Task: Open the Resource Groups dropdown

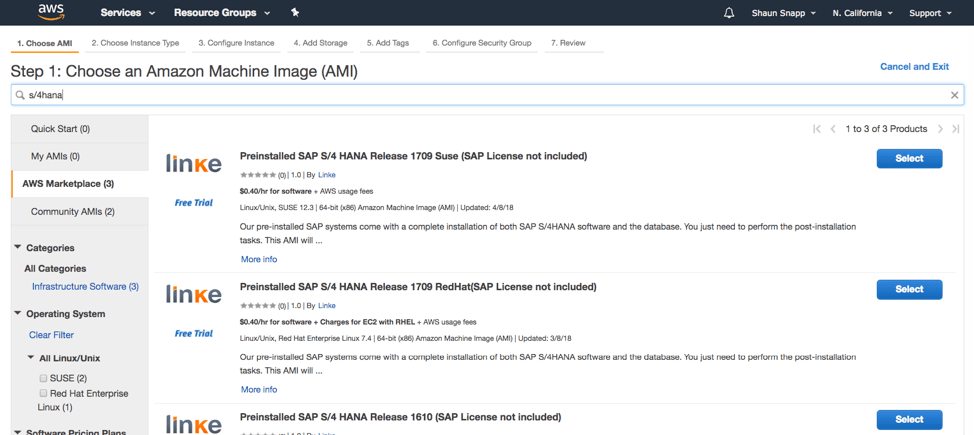Action: [222, 12]
